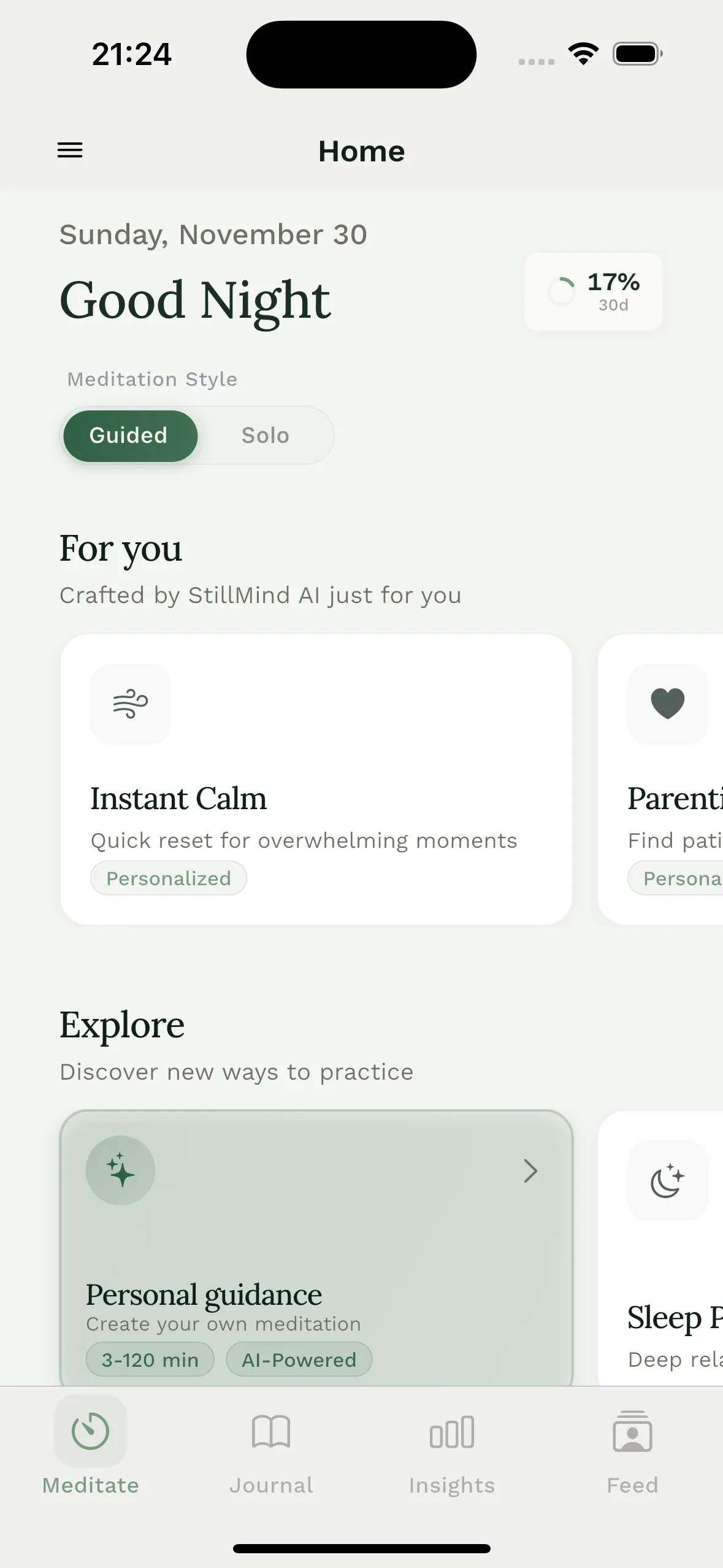Screen dimensions: 723x1568
Task: Switch meditation style to Solo
Action: coord(264,435)
